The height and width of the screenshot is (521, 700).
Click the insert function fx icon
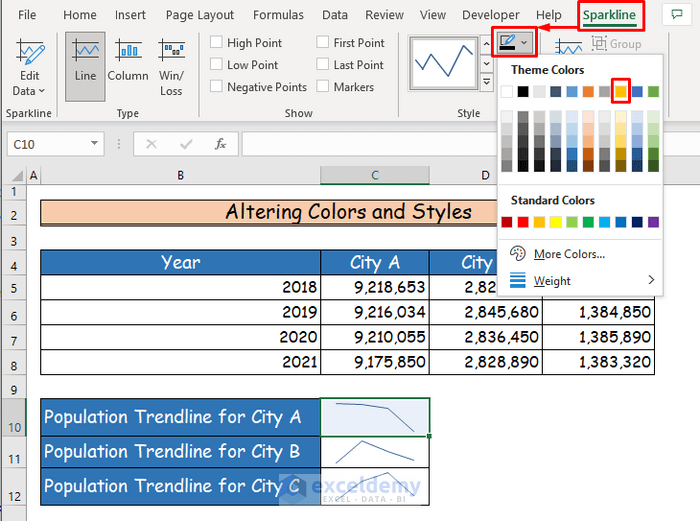point(220,144)
